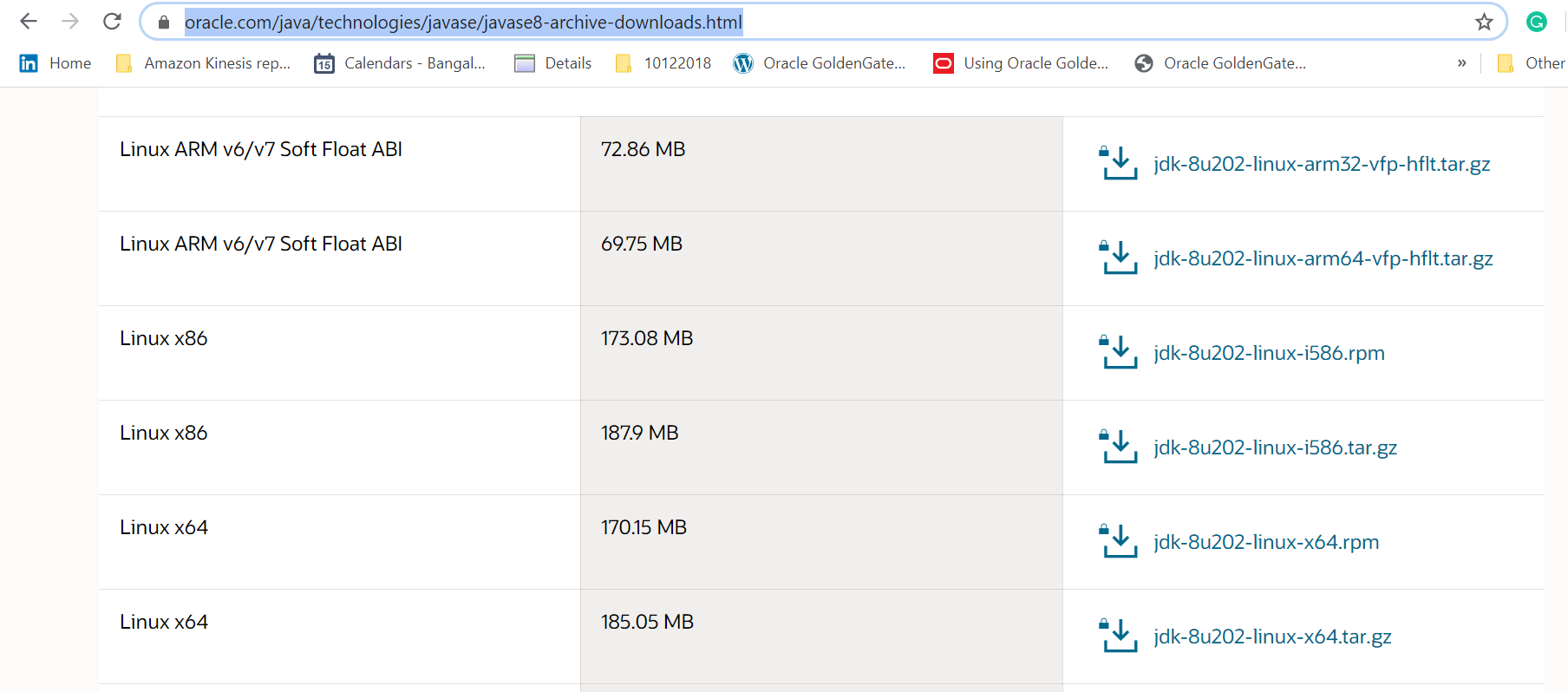Click the Grammarly extension icon
The width and height of the screenshot is (1568, 692).
click(x=1536, y=23)
